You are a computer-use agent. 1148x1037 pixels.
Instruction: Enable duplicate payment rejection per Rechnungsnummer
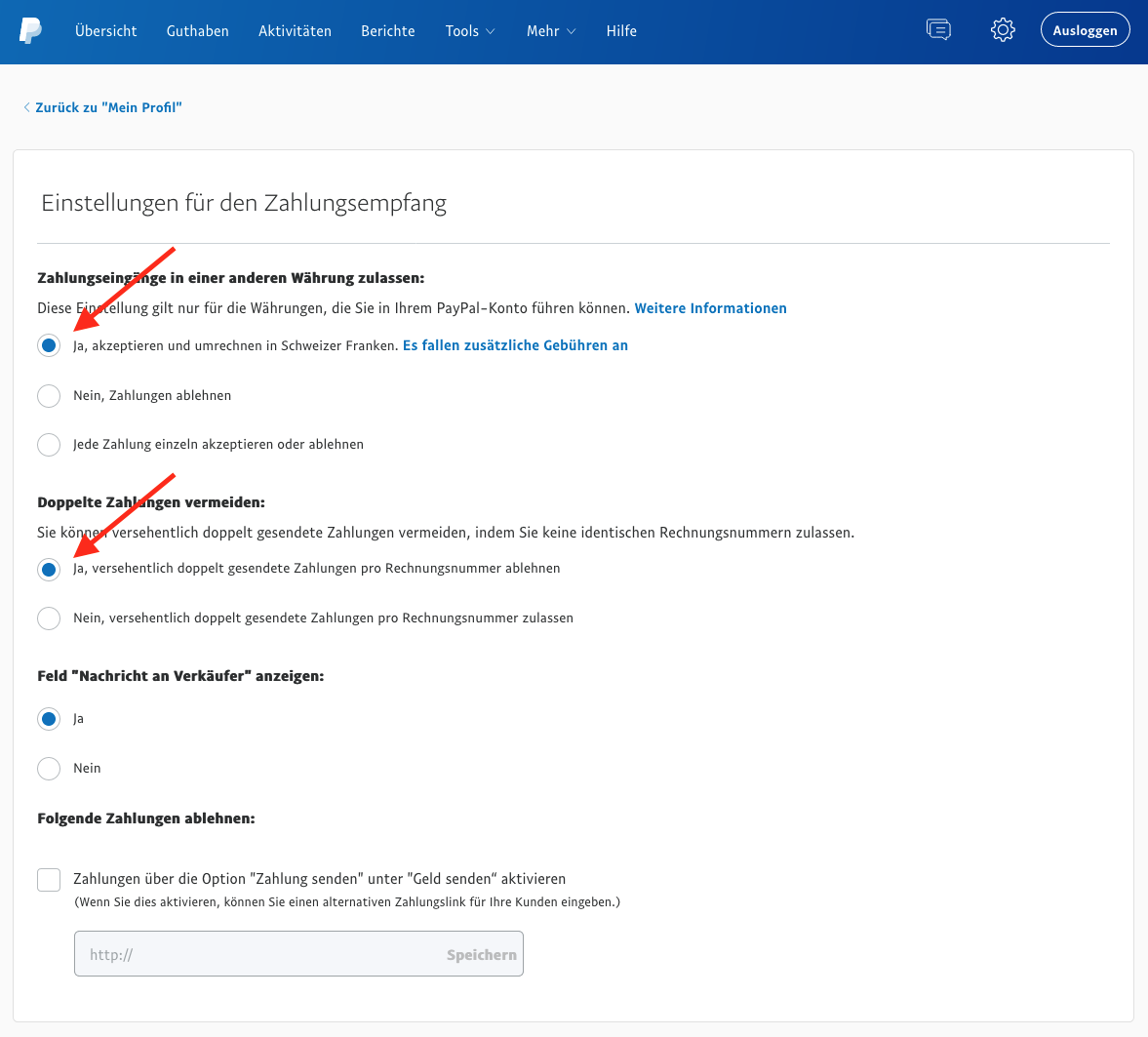tap(48, 569)
